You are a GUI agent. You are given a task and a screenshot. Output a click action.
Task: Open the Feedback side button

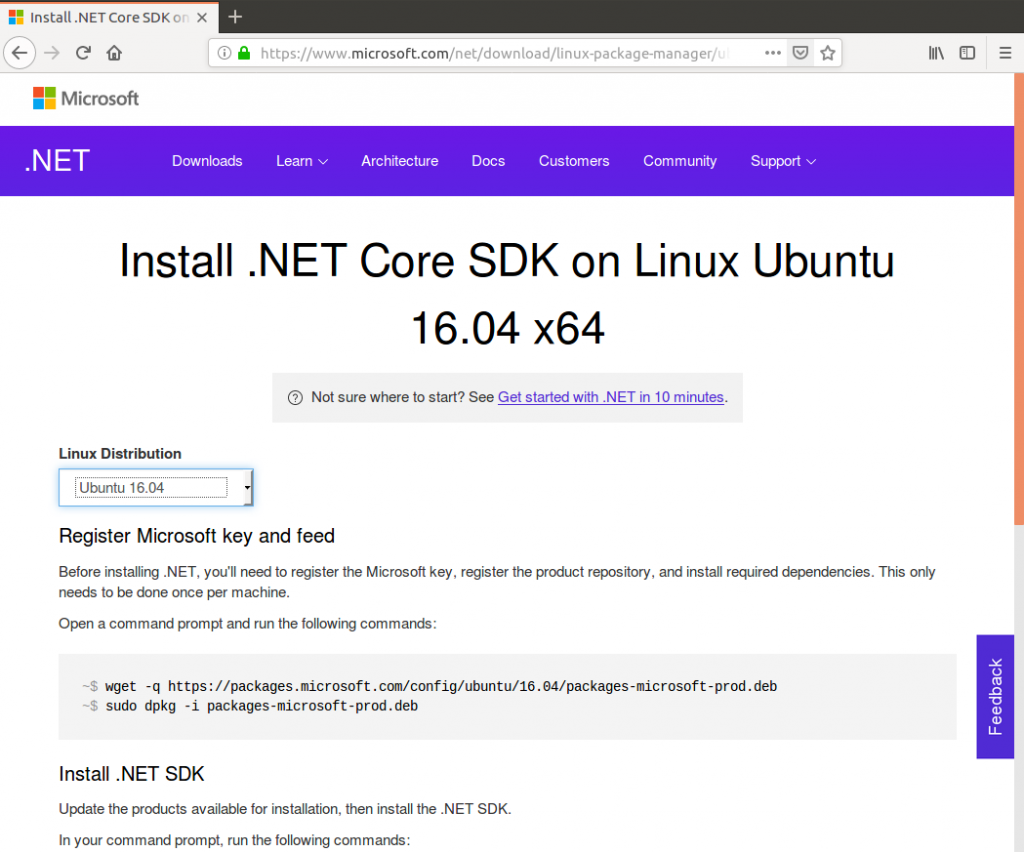(x=995, y=697)
